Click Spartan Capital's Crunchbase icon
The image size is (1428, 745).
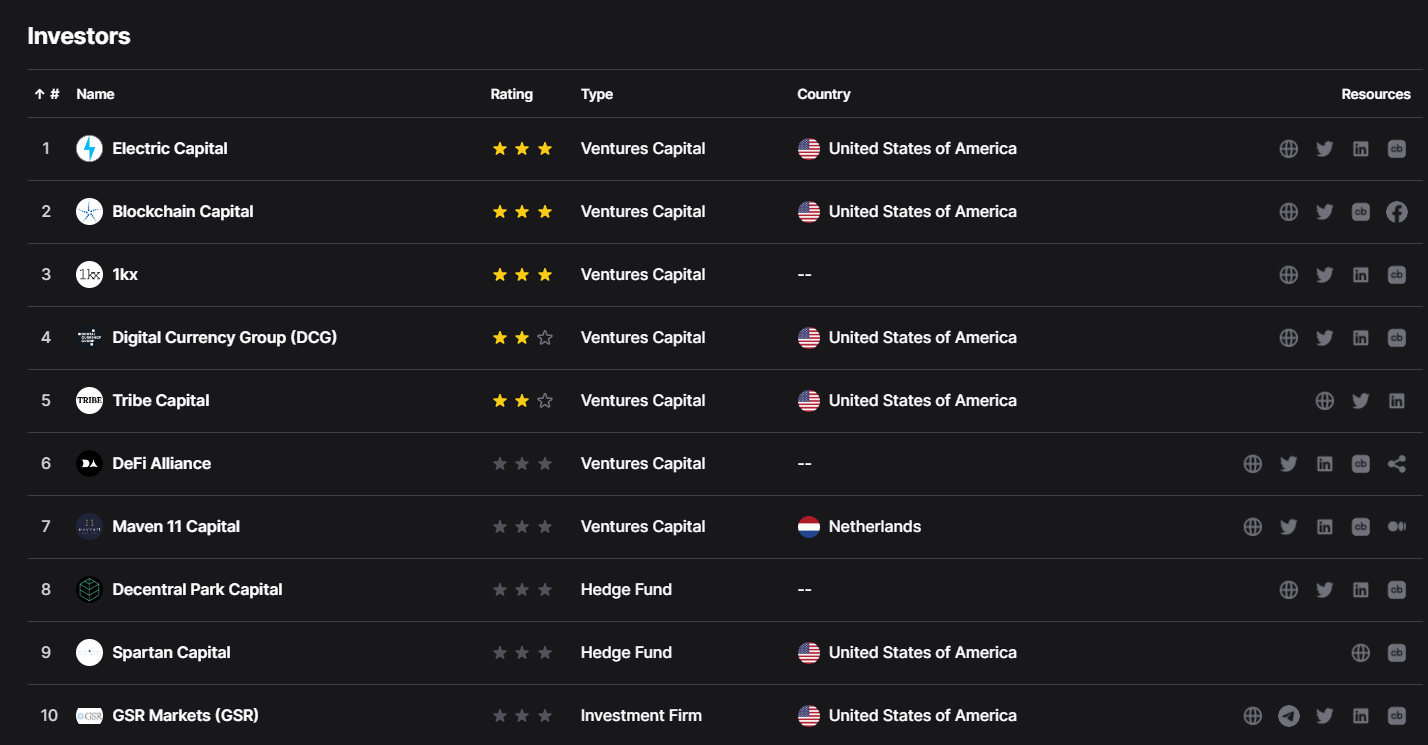click(1397, 653)
